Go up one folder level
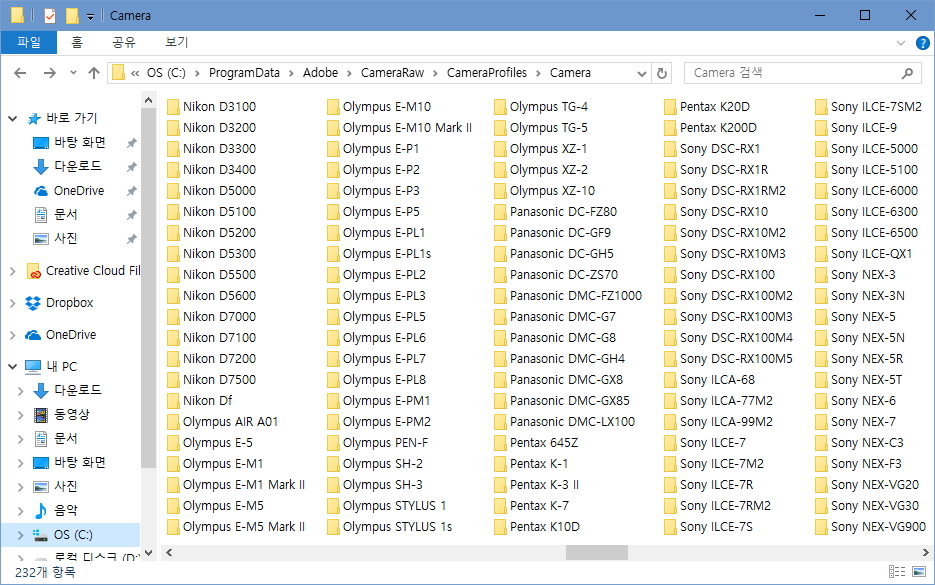This screenshot has height=585, width=935. pyautogui.click(x=94, y=73)
